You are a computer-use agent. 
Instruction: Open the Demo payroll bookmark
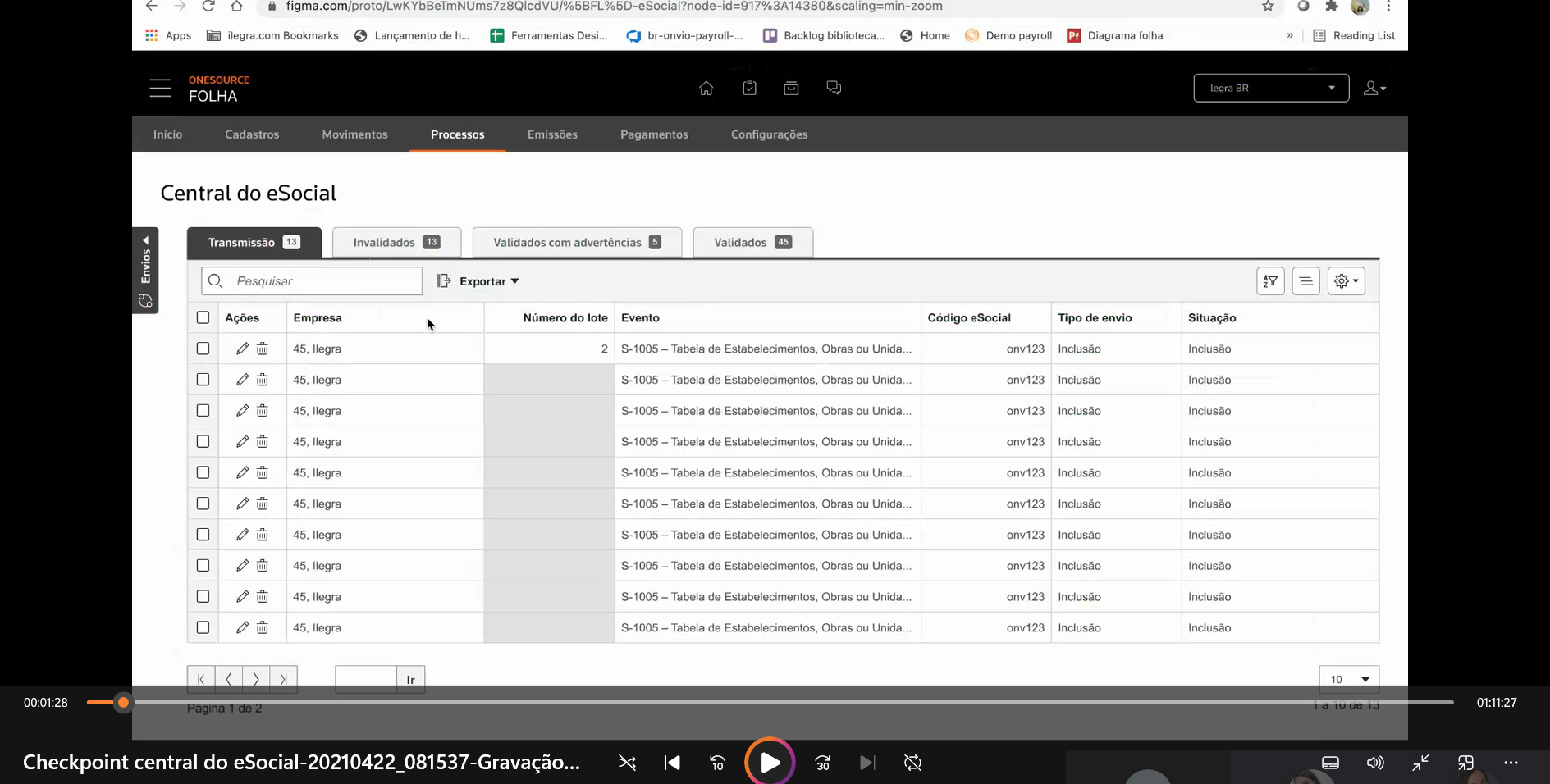(x=1008, y=35)
